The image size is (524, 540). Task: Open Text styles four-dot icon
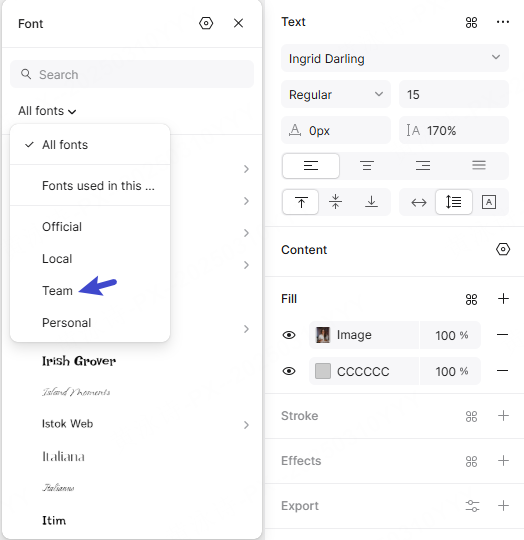[x=471, y=22]
